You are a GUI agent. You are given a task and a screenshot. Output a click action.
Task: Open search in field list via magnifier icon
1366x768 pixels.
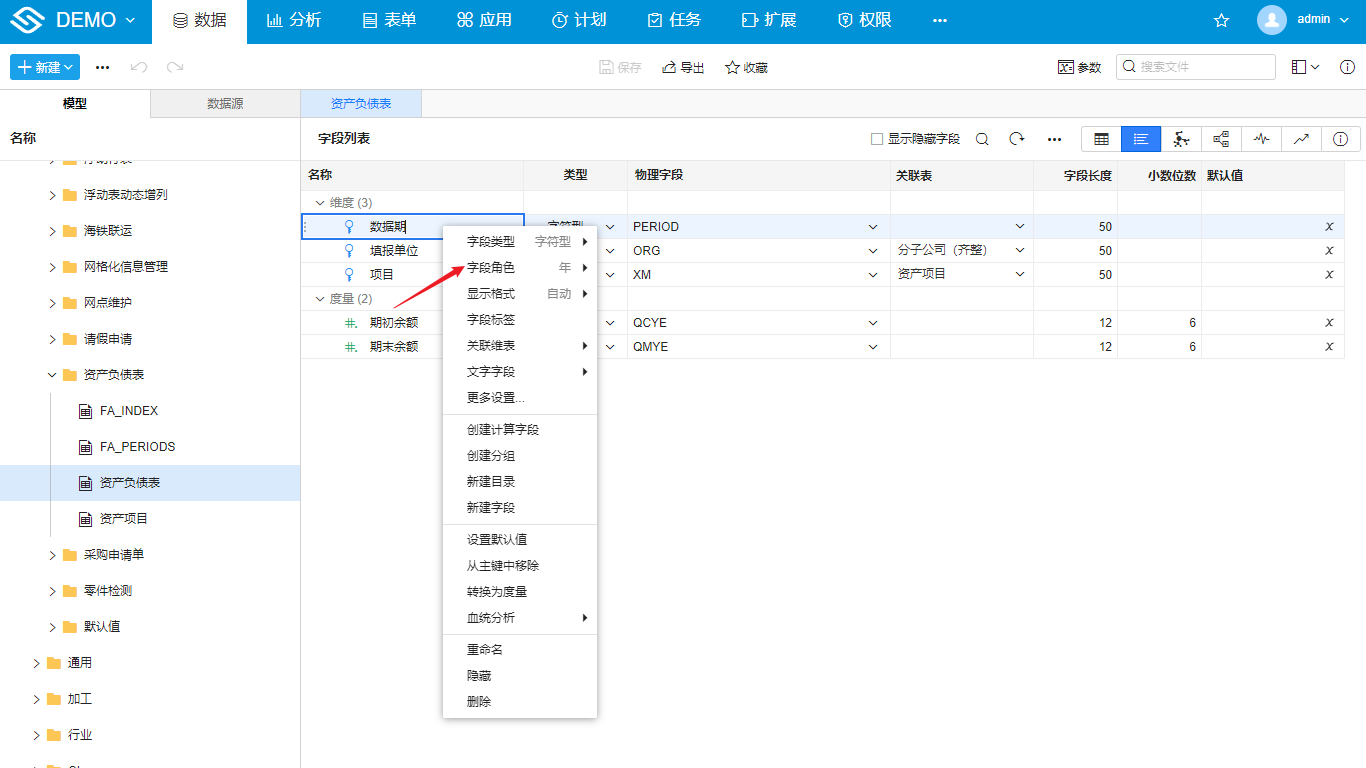click(x=982, y=138)
